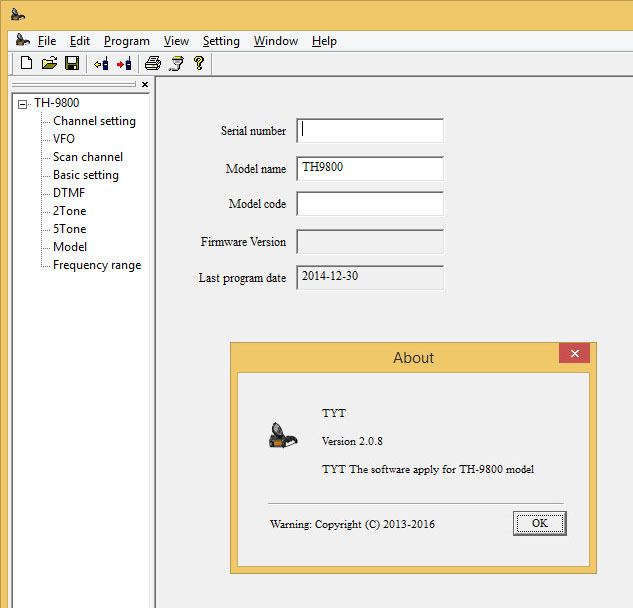Click the Version 2.0.8 text
The image size is (633, 608).
(352, 441)
